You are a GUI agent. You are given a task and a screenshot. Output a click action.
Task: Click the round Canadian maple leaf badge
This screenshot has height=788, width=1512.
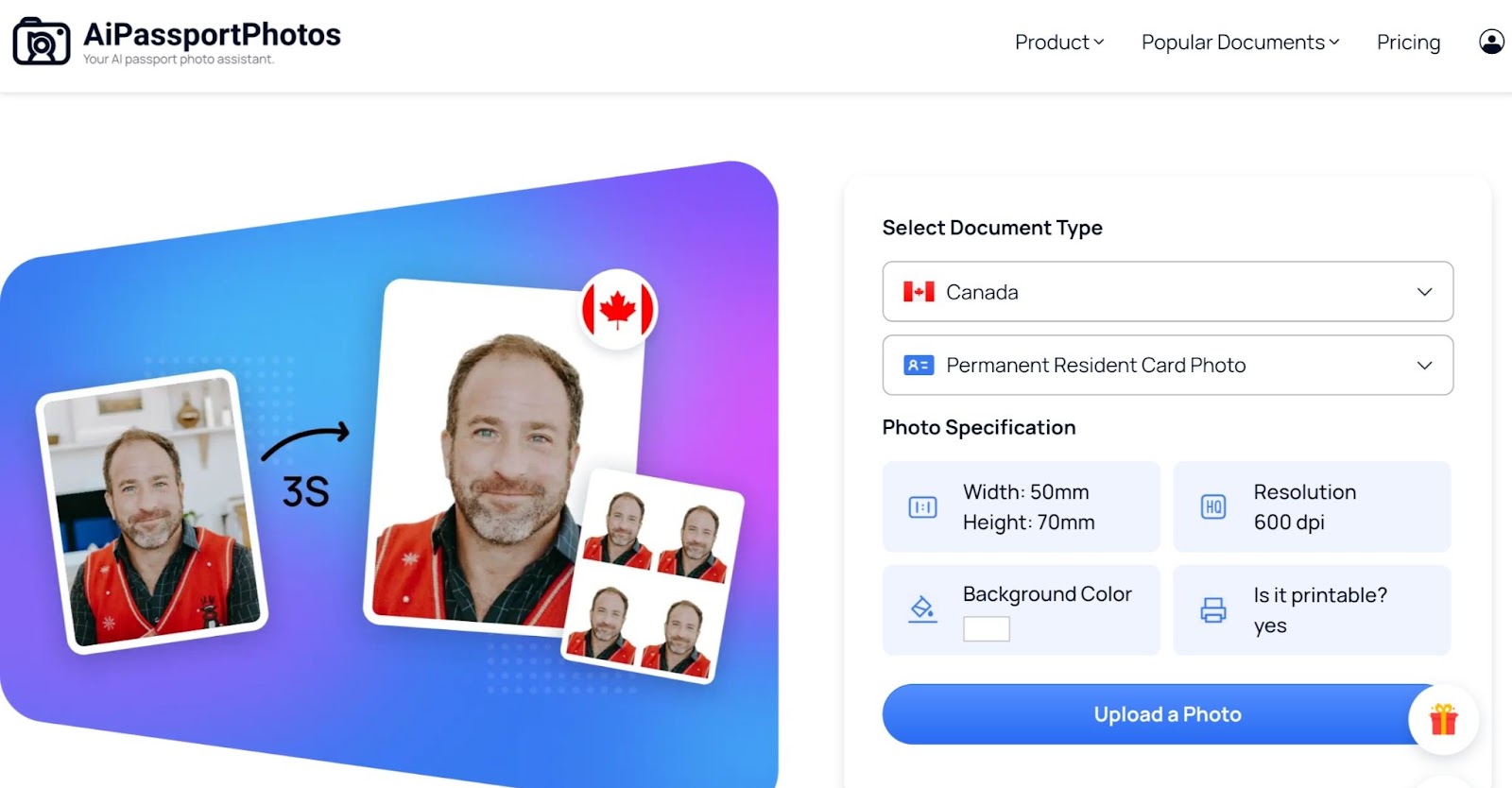[x=618, y=310]
